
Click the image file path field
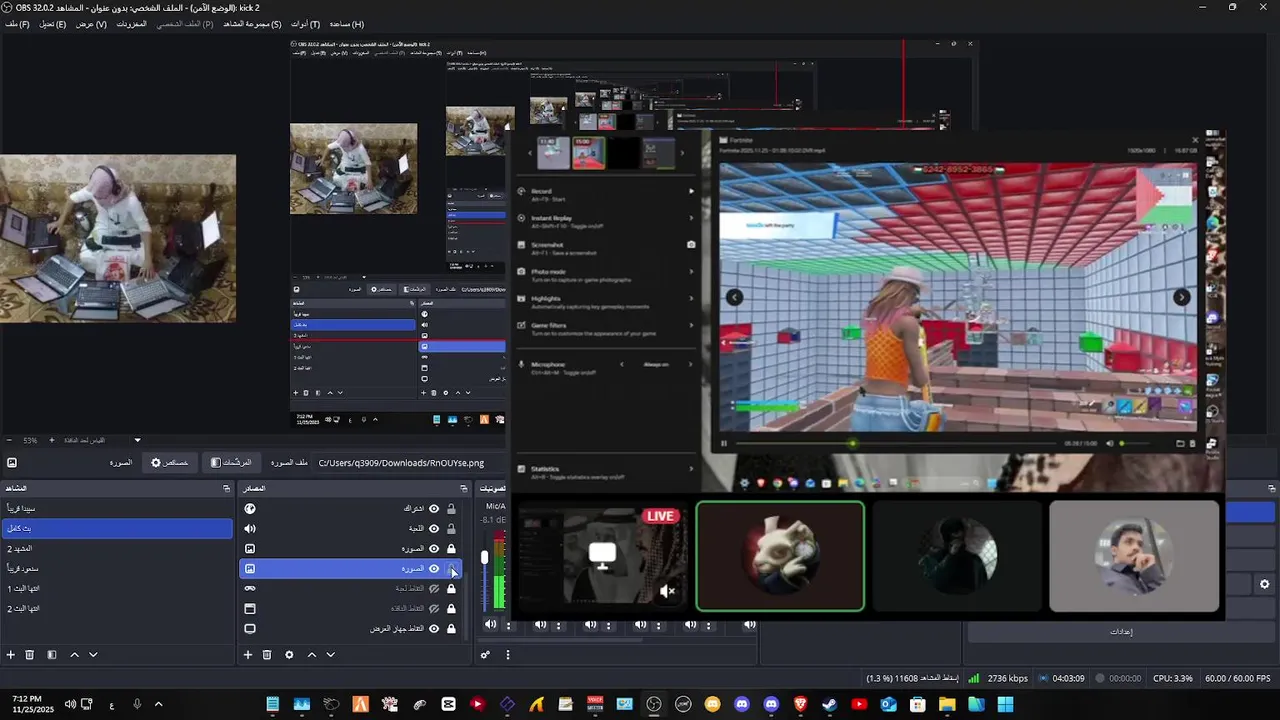[410, 463]
